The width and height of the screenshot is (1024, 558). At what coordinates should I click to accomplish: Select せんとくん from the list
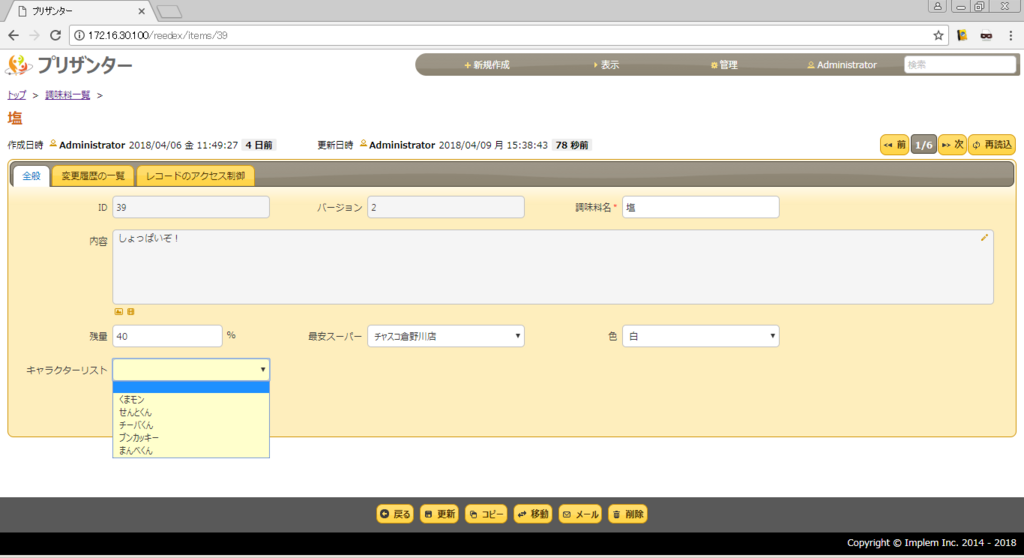[x=191, y=412]
